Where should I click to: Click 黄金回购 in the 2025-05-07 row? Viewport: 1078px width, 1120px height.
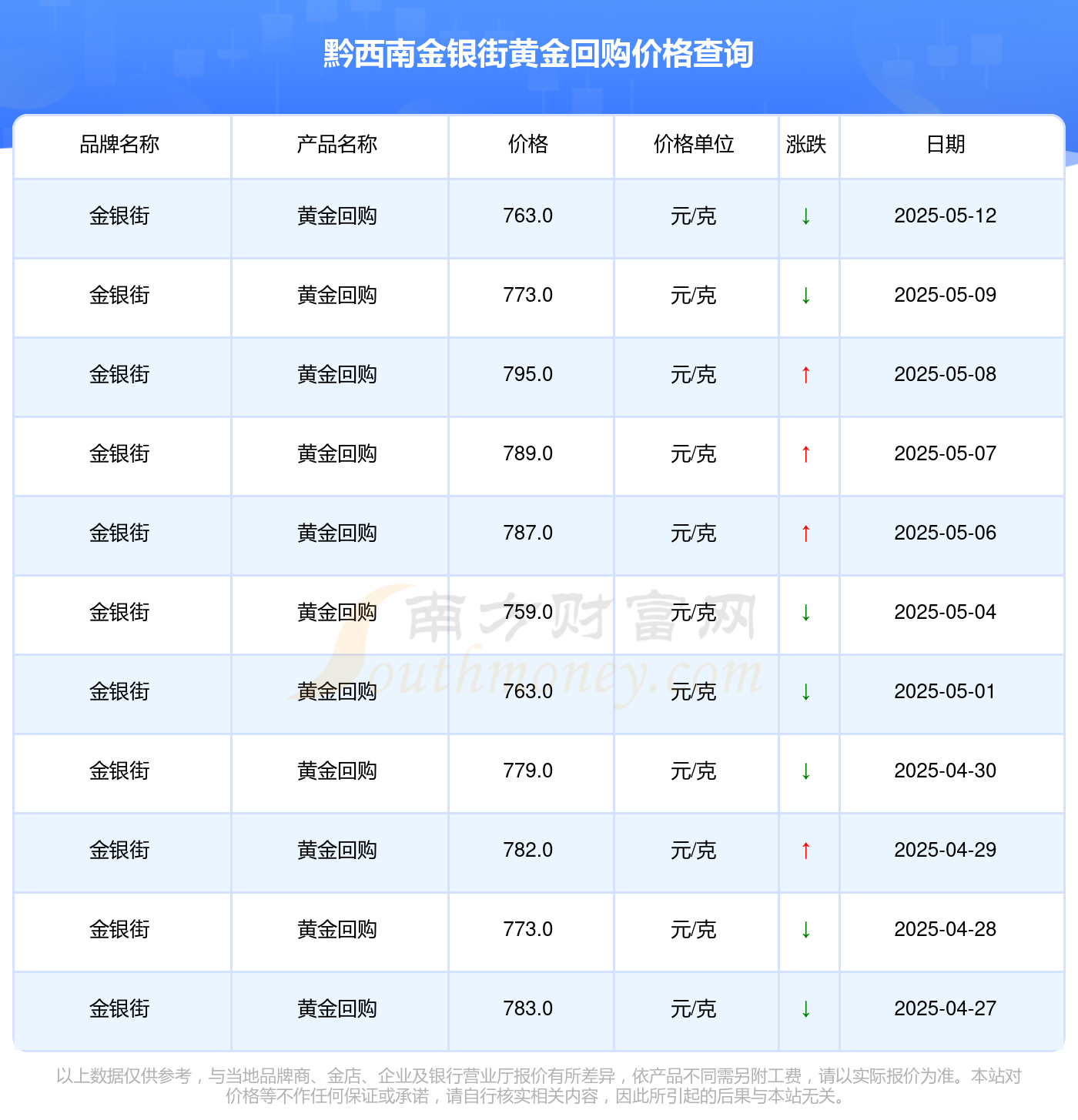click(x=337, y=454)
